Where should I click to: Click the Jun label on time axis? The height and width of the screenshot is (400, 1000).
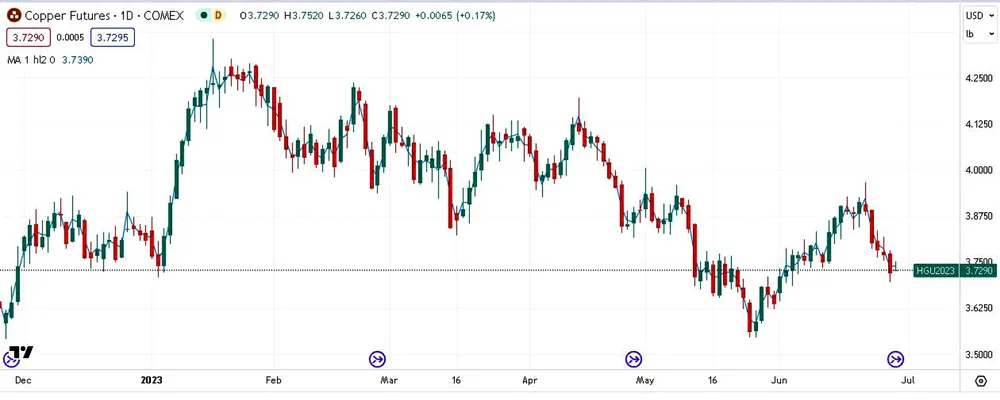coord(780,380)
